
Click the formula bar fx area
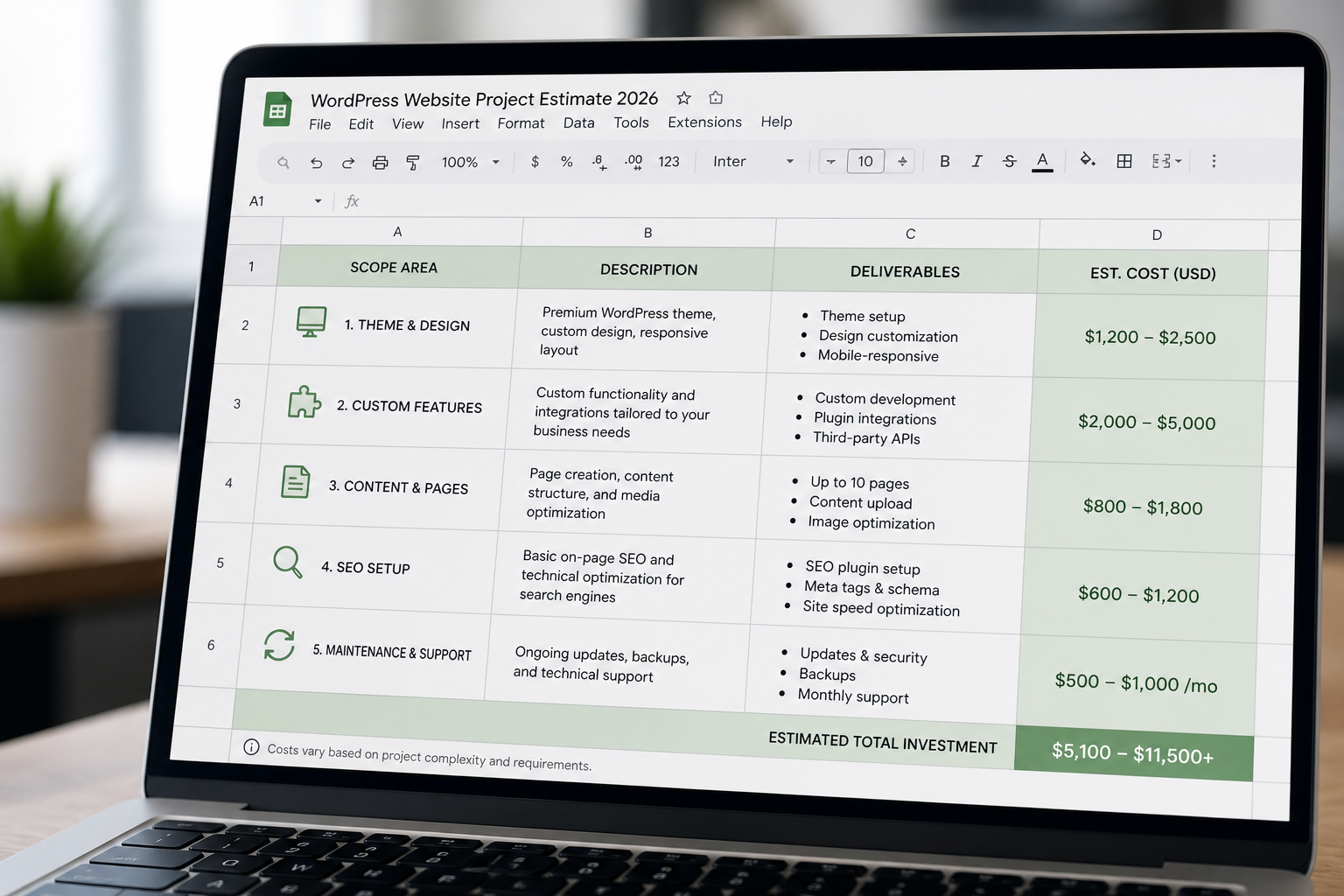pyautogui.click(x=352, y=202)
